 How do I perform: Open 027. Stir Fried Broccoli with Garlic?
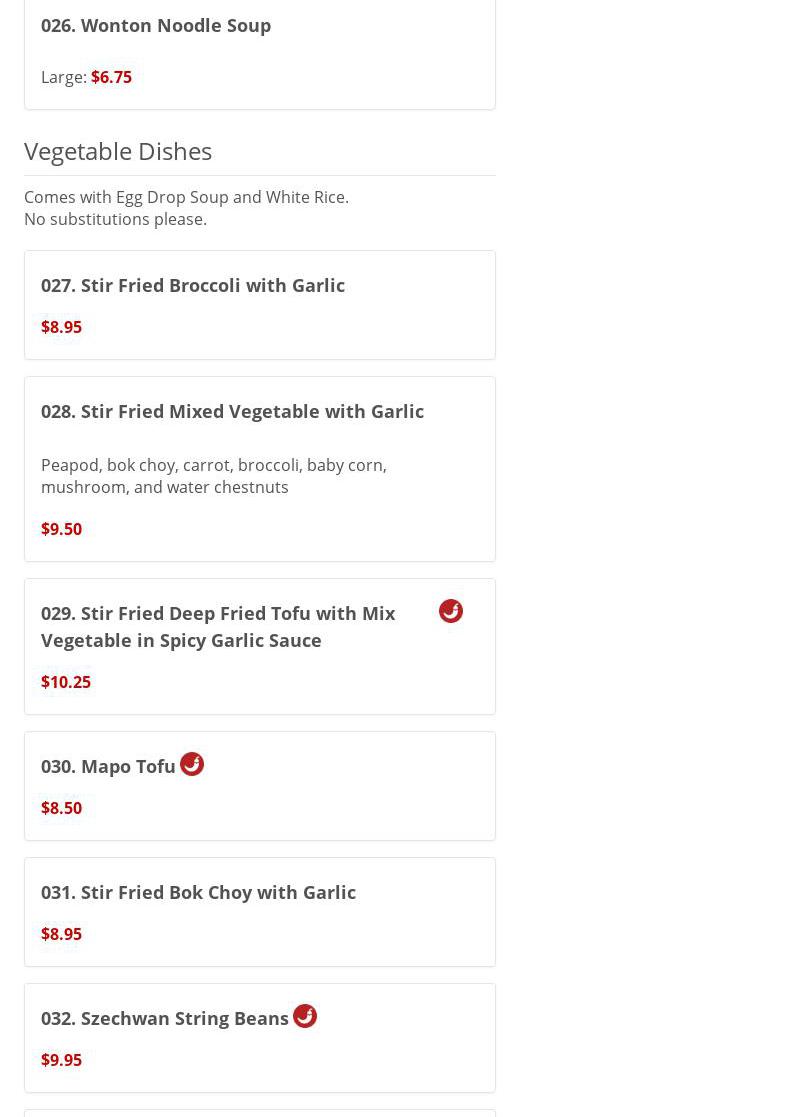pos(193,285)
